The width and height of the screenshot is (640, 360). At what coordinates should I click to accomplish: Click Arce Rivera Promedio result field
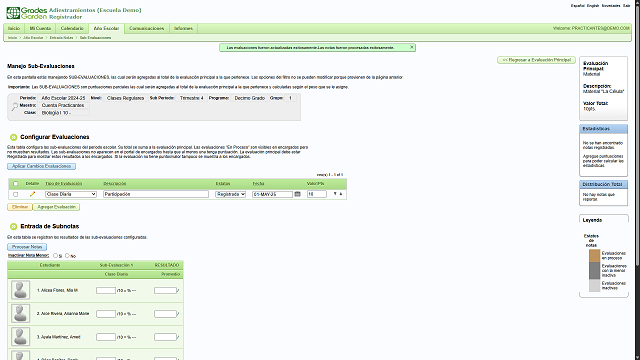tap(165, 314)
